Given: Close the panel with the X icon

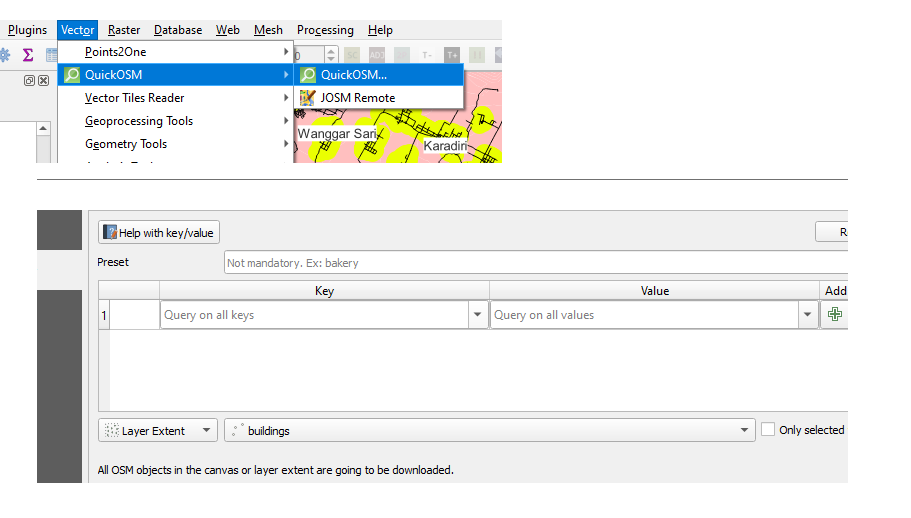Looking at the screenshot, I should click(x=44, y=81).
